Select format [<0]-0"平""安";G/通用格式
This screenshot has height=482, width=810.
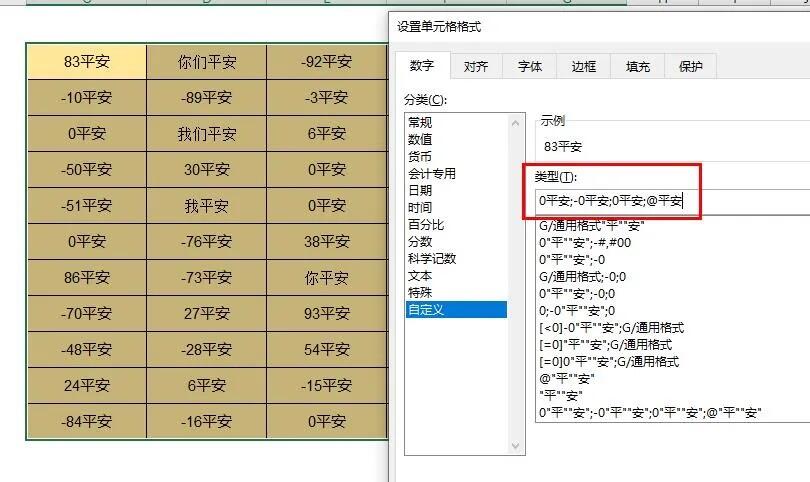(611, 328)
